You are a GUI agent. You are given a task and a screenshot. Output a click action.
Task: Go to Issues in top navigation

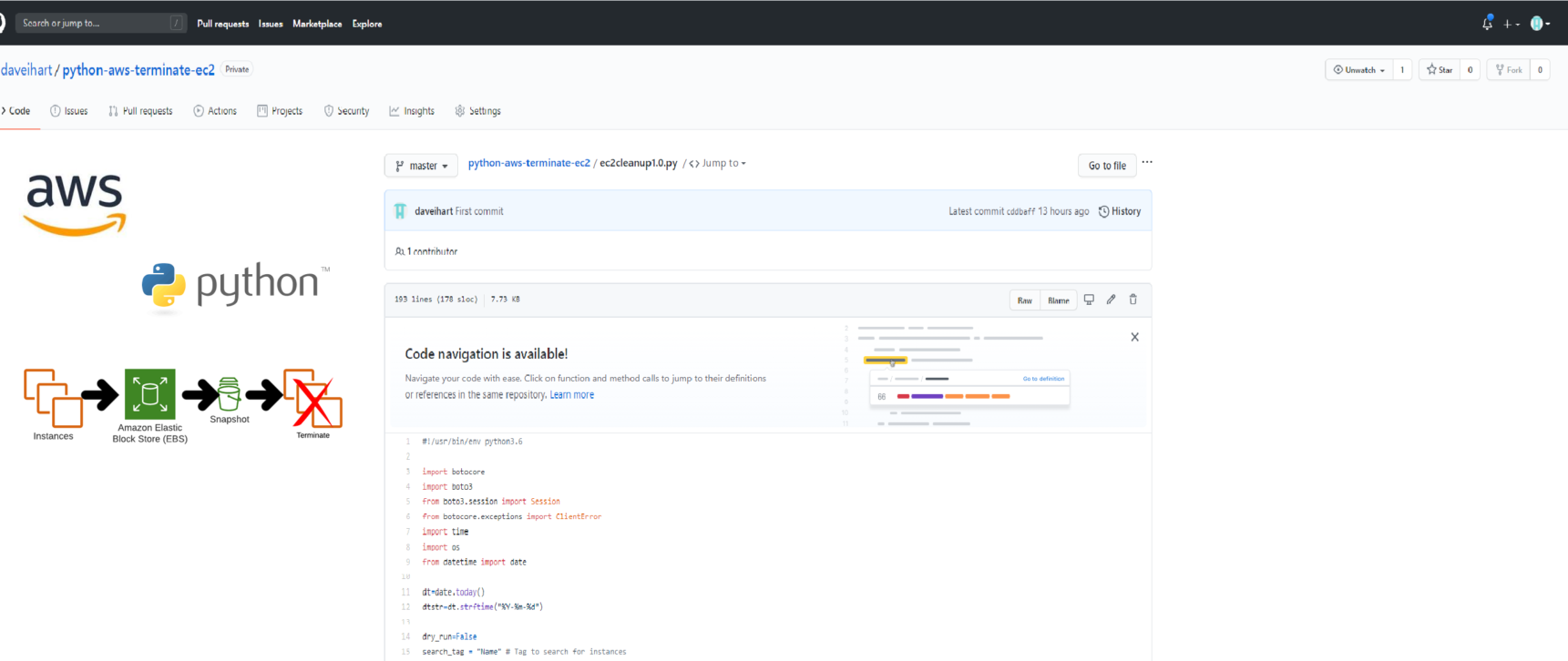271,24
